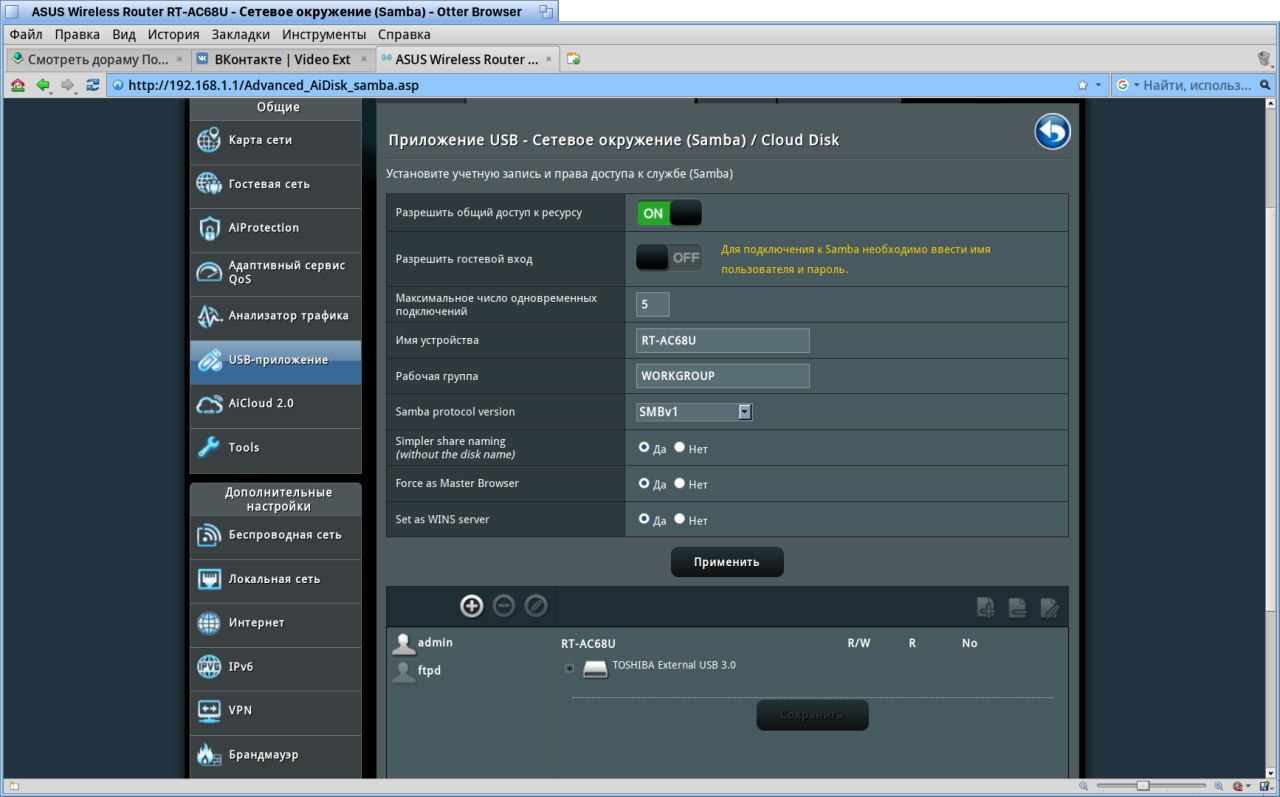Click the Применить apply button
The height and width of the screenshot is (797, 1280).
727,562
